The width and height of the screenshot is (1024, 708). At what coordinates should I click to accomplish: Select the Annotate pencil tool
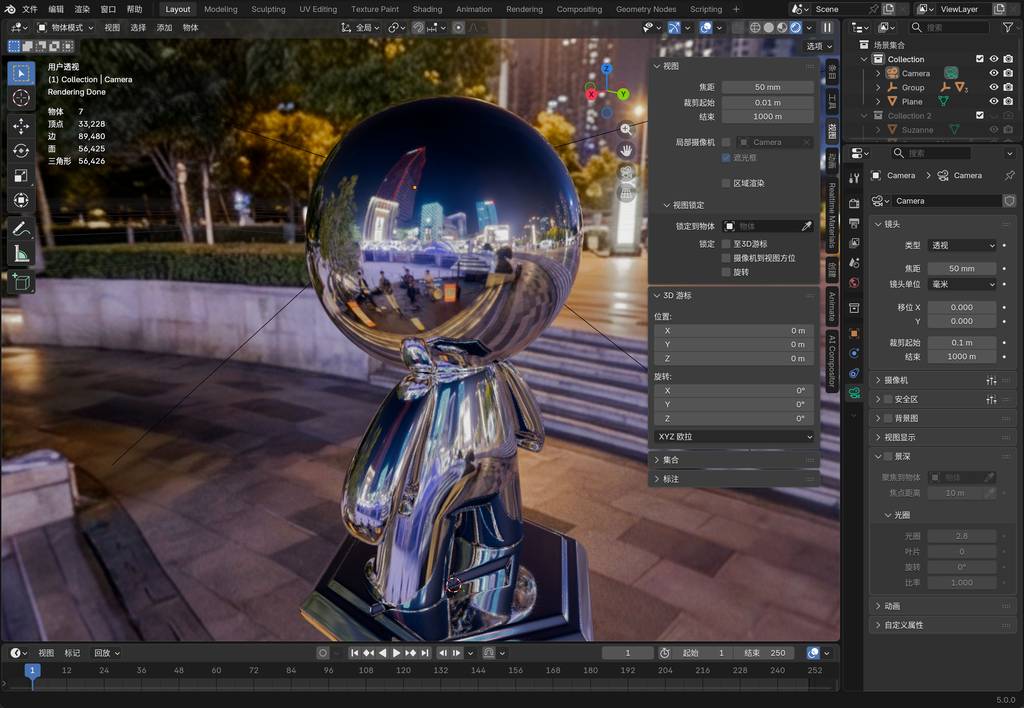click(21, 229)
